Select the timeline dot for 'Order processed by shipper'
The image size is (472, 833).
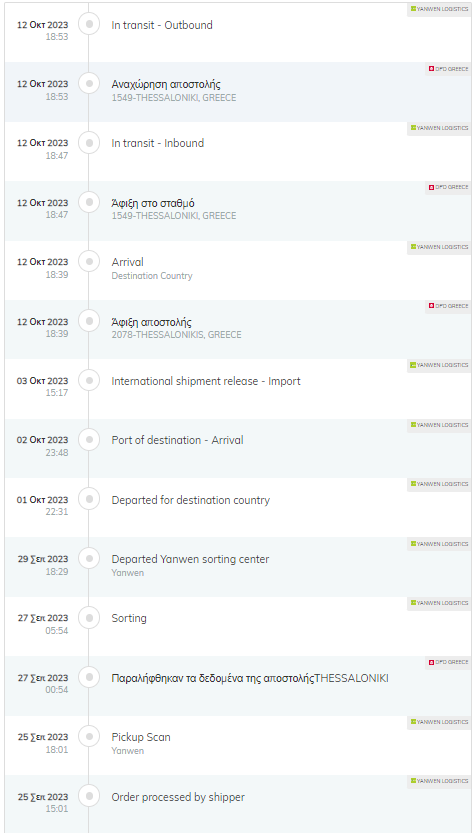[x=89, y=796]
